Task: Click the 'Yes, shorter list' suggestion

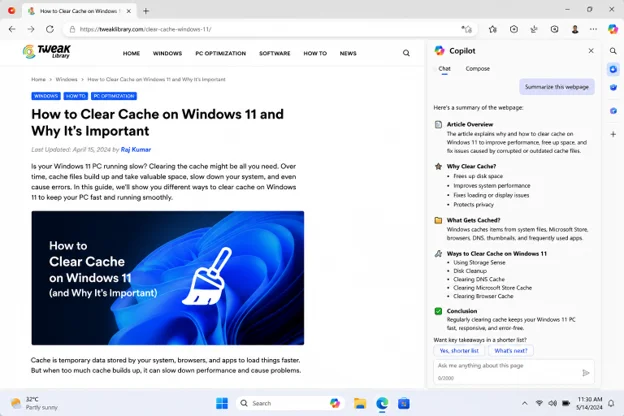Action: (x=459, y=351)
